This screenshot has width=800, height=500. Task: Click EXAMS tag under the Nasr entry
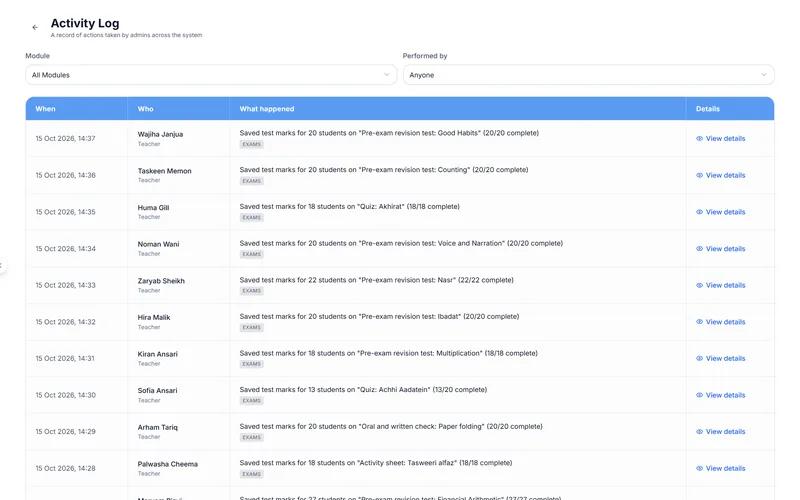(x=252, y=291)
